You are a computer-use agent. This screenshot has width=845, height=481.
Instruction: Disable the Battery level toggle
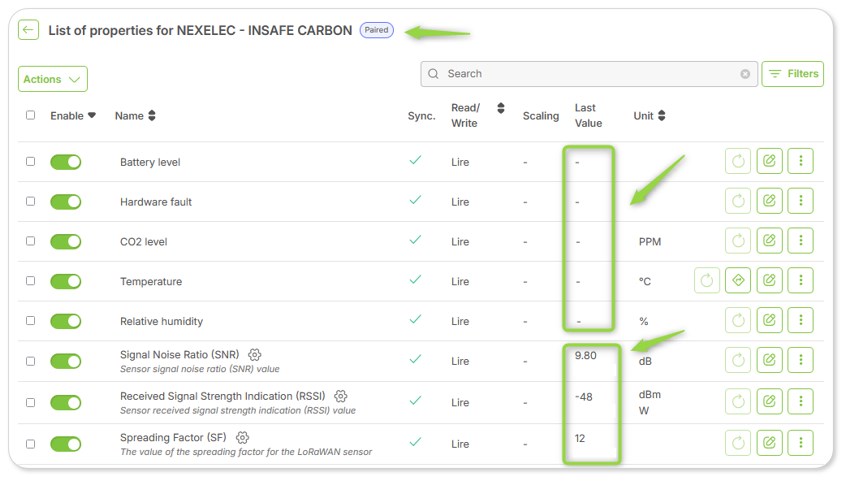coord(66,162)
